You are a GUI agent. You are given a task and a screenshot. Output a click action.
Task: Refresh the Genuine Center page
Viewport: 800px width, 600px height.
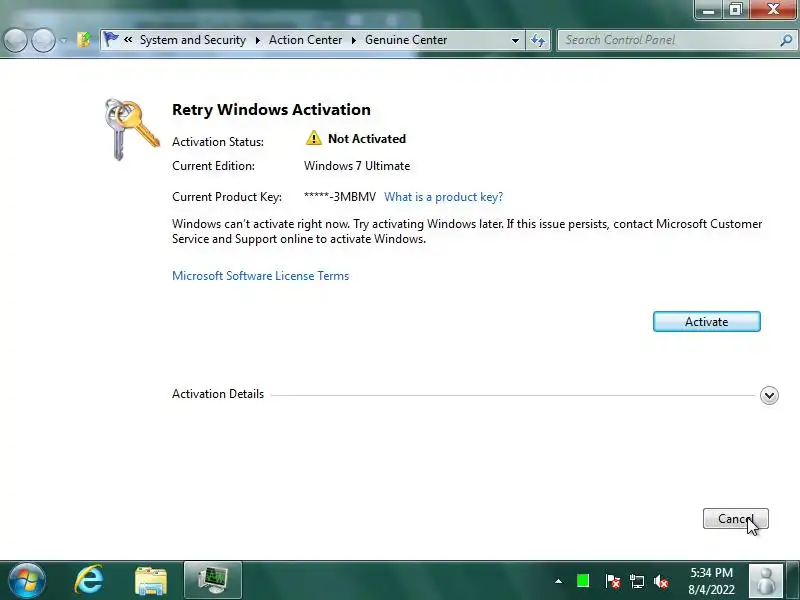click(x=538, y=40)
